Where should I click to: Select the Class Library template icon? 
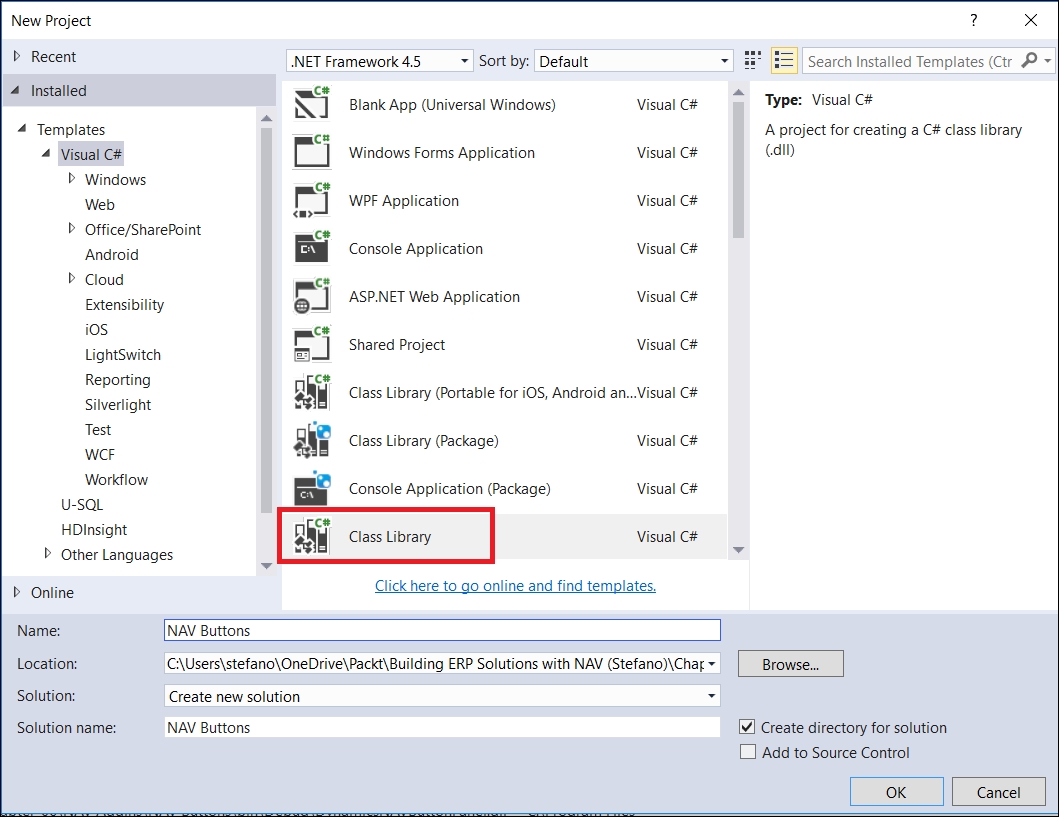tap(312, 535)
